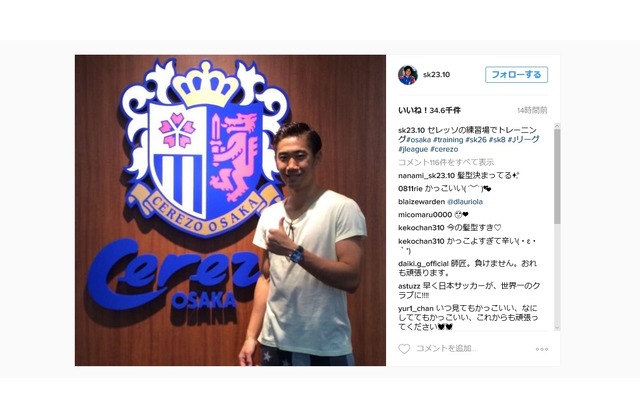Click the フォローする follow button
640x400 pixels.
point(516,75)
